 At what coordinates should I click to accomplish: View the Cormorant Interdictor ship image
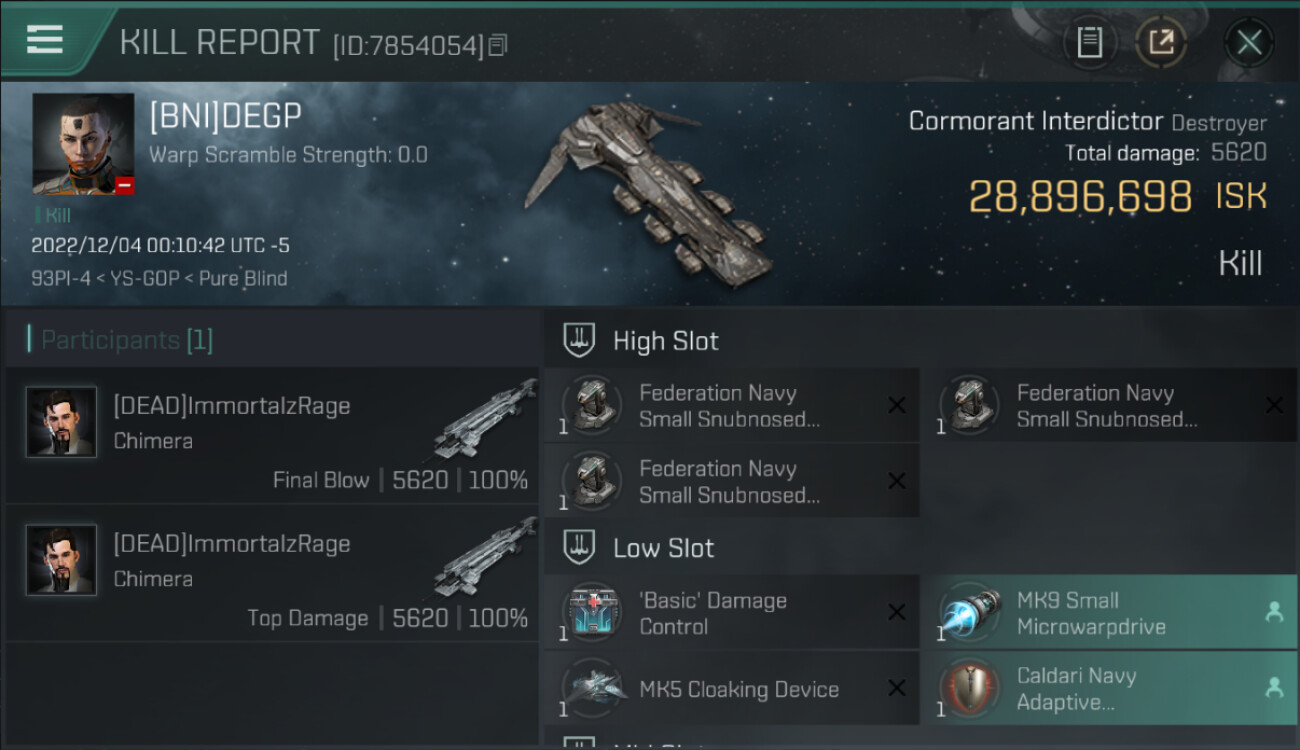649,188
